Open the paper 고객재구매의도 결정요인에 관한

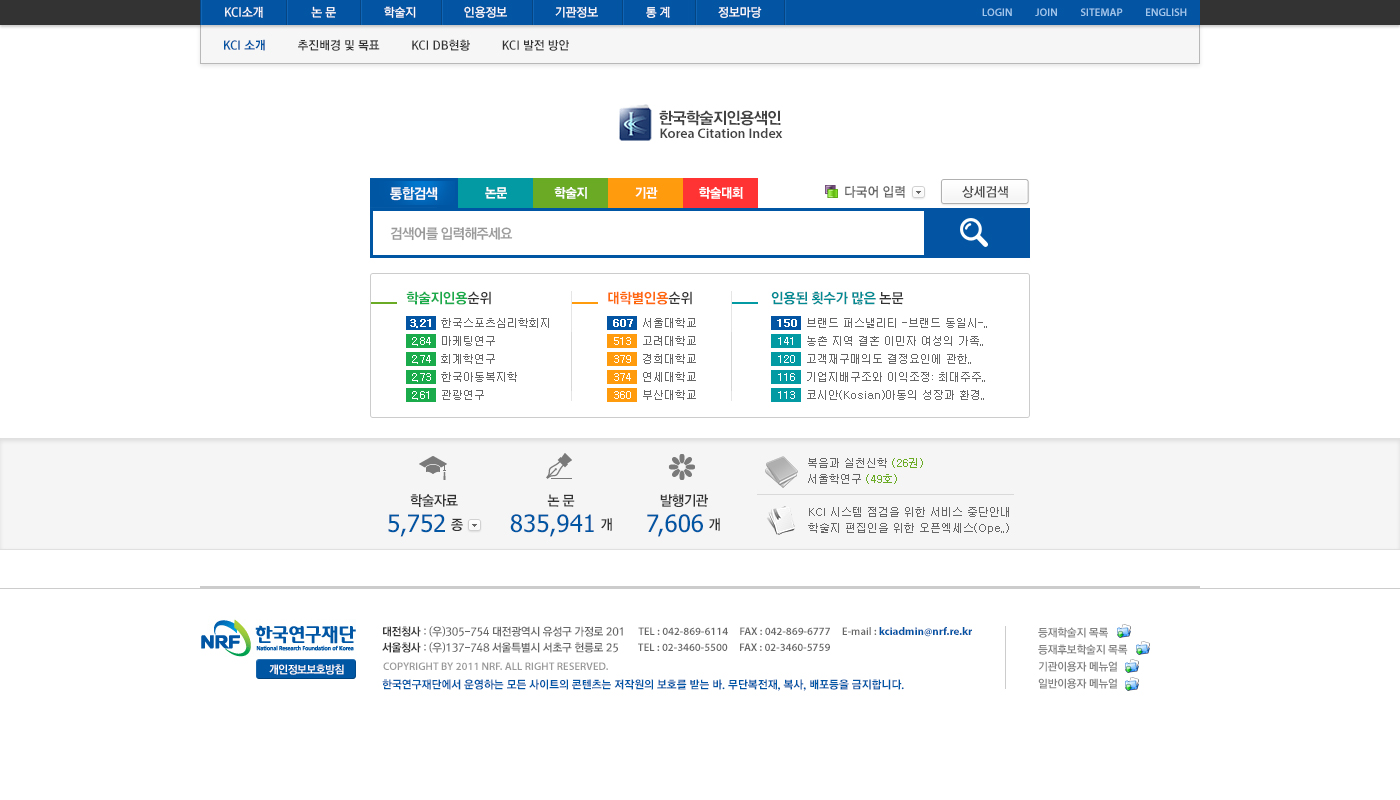889,359
